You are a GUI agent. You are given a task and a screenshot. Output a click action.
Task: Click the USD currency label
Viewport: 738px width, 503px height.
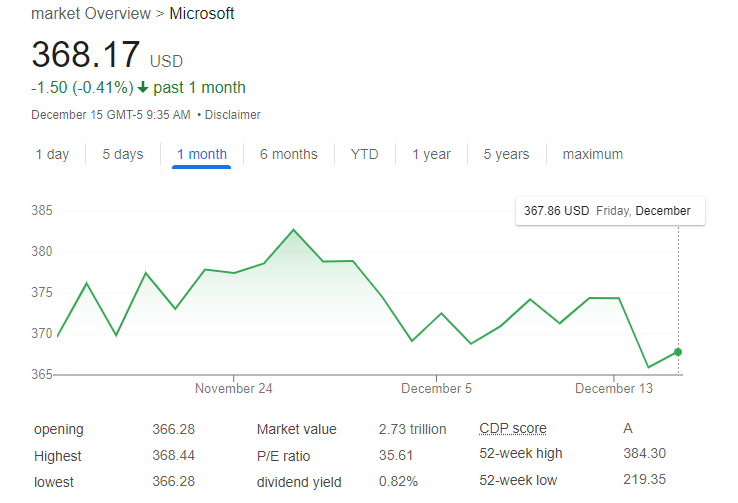[x=166, y=62]
